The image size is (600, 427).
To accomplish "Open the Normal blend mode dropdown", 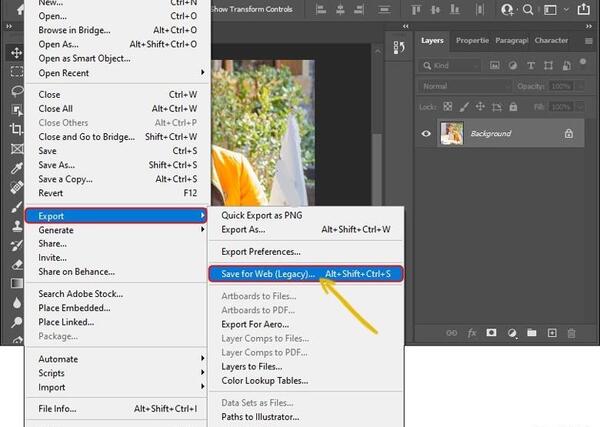I will pyautogui.click(x=465, y=86).
